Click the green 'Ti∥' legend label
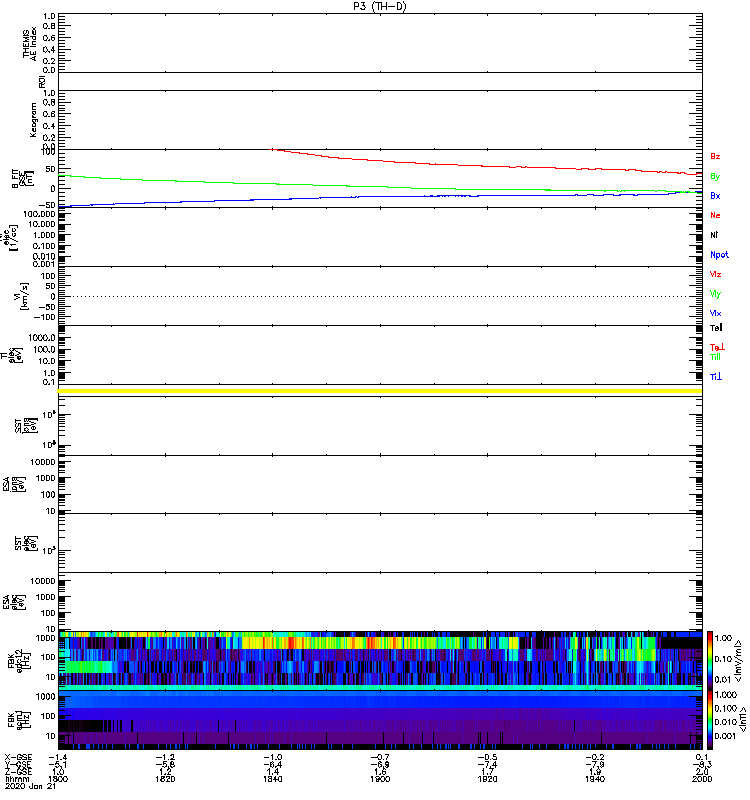750x800 pixels. tap(715, 357)
